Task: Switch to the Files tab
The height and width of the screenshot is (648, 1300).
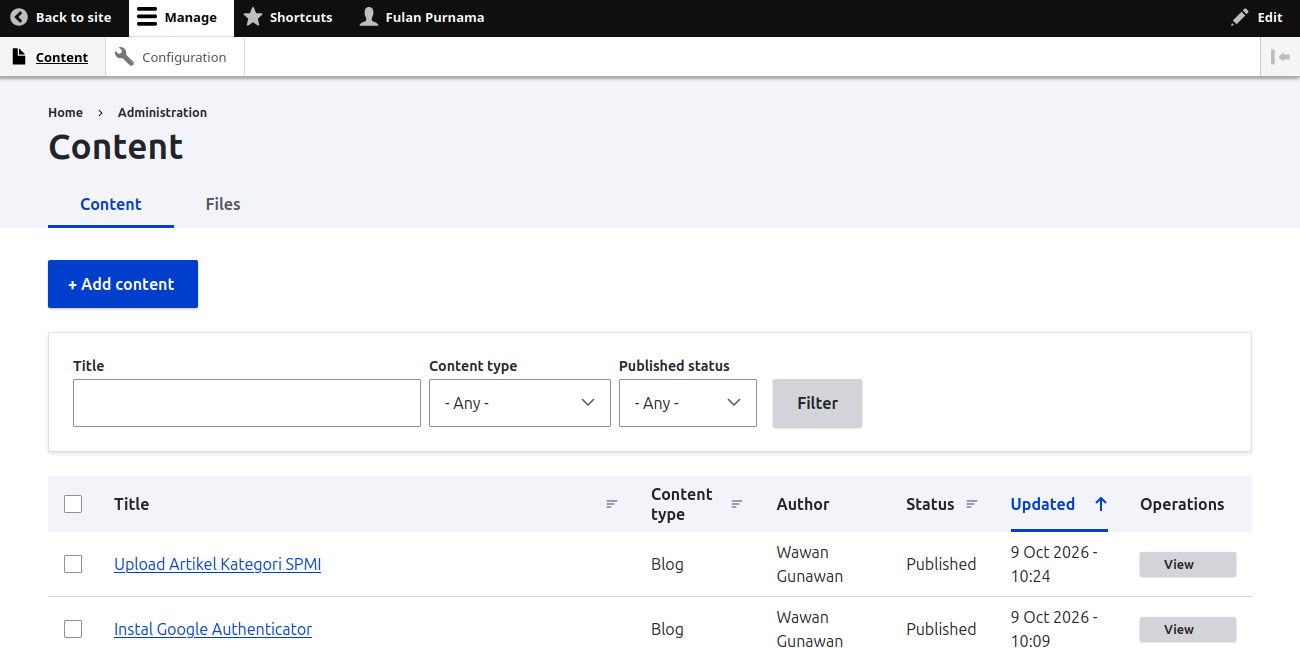Action: [223, 204]
